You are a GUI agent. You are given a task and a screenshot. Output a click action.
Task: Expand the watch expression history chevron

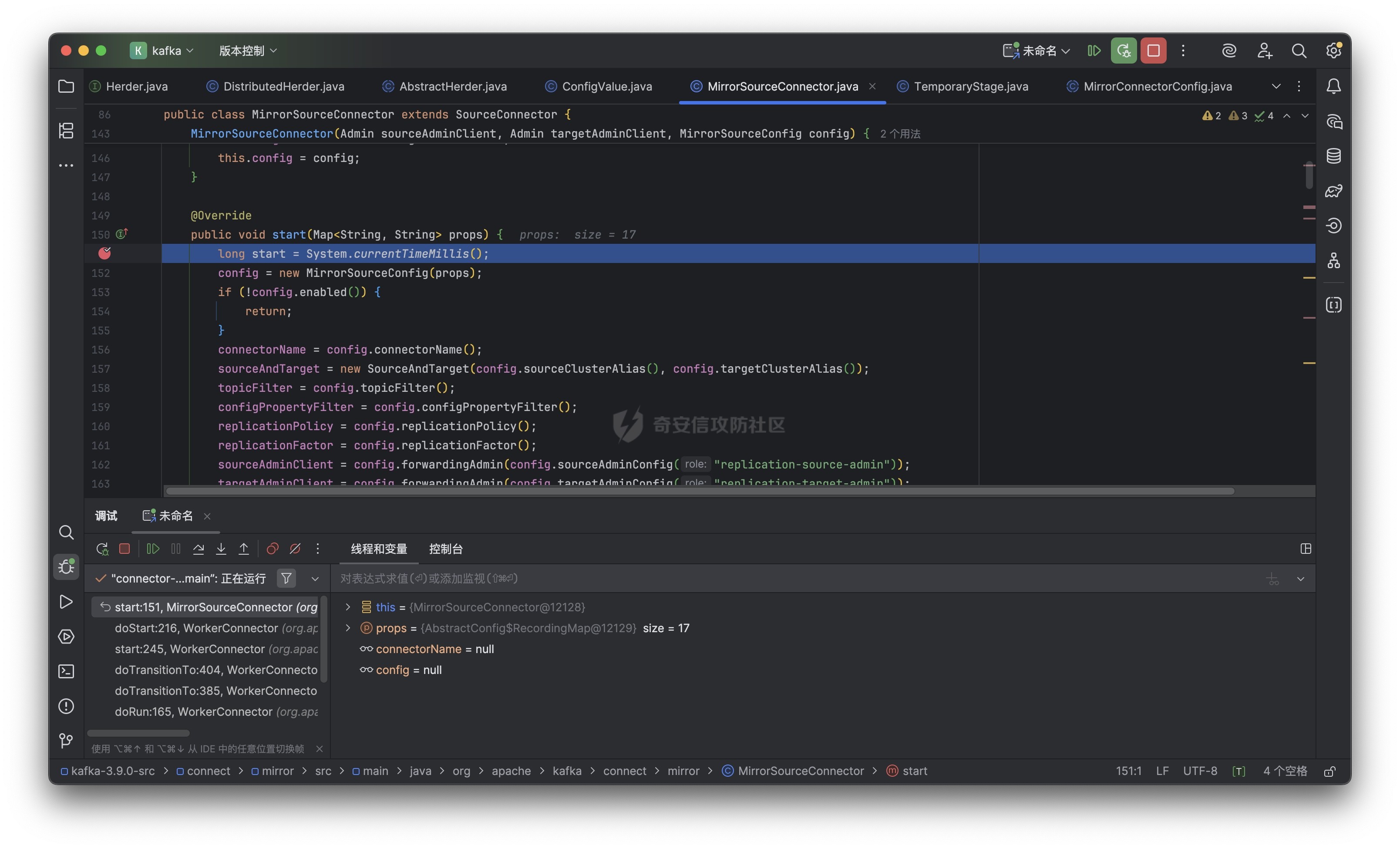(x=1300, y=579)
